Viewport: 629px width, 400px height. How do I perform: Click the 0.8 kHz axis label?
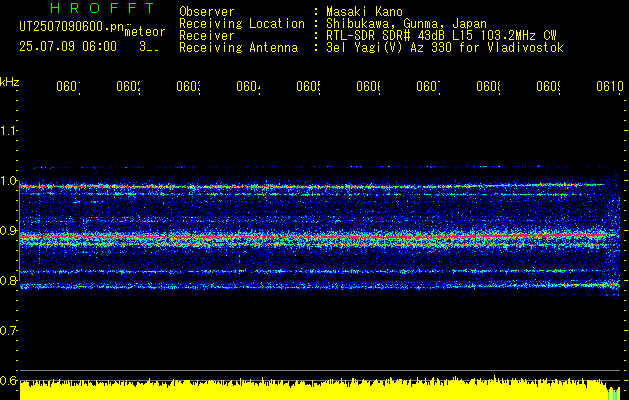(8, 280)
